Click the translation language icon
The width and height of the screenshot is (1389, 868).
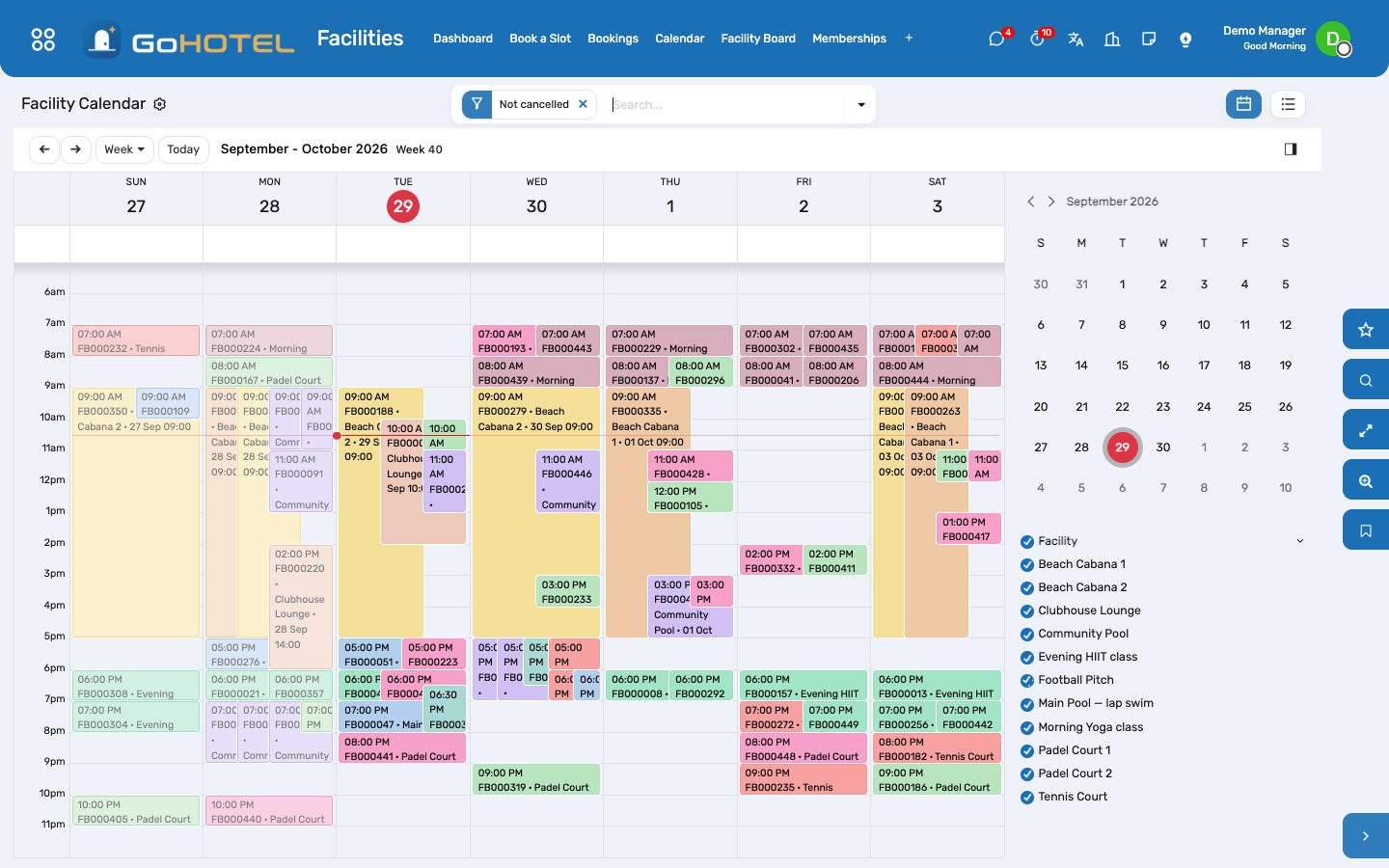point(1076,39)
